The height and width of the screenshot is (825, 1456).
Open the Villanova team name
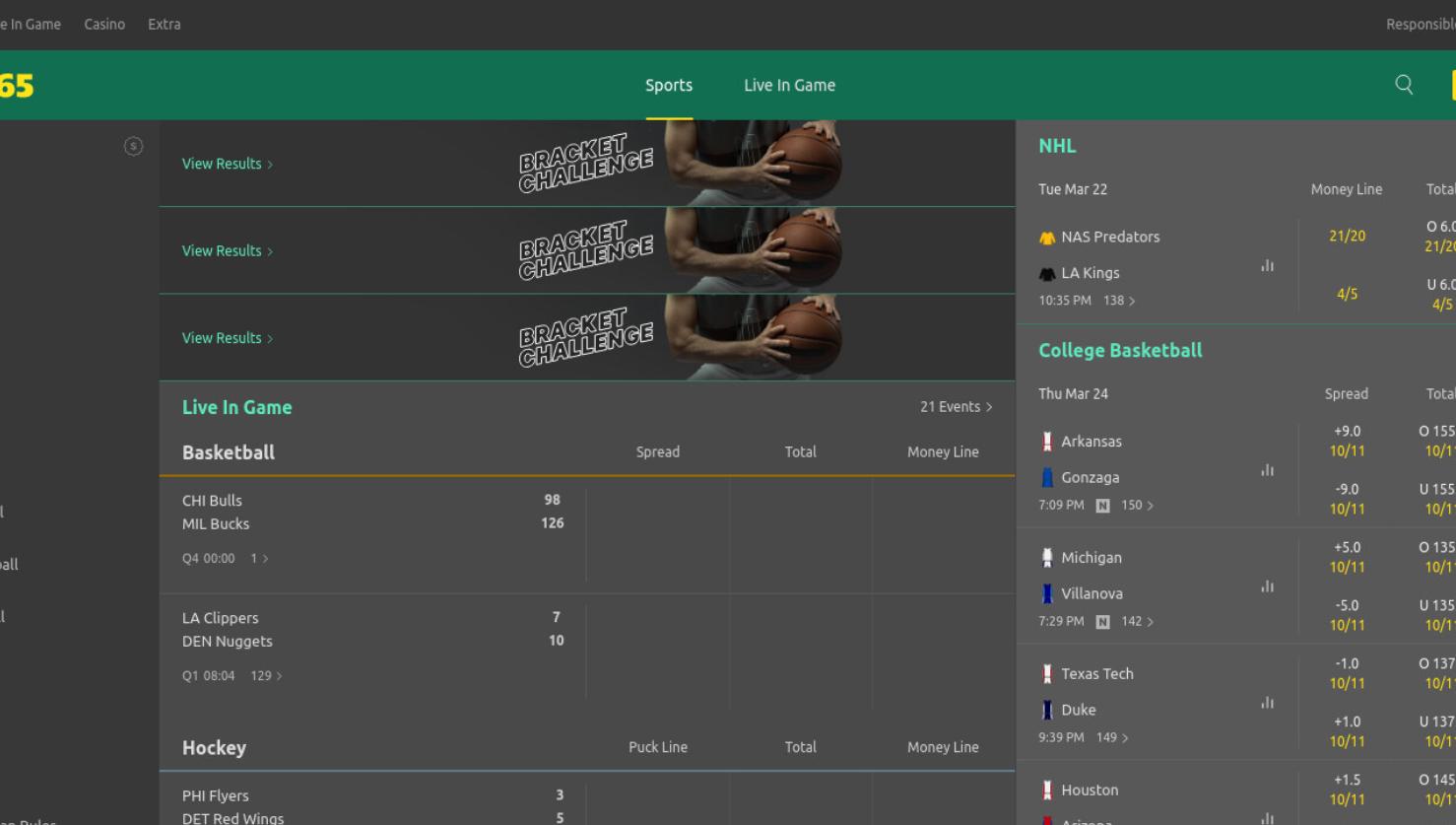1092,594
